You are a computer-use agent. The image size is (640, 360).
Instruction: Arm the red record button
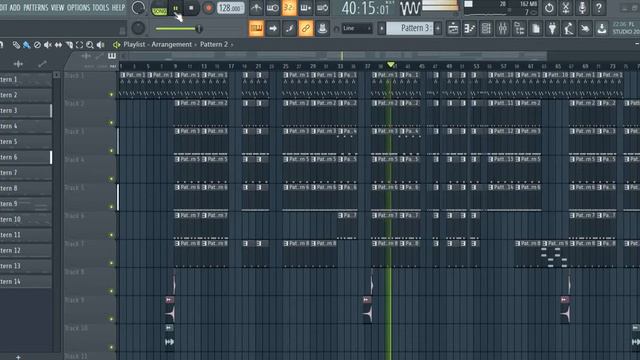point(208,8)
